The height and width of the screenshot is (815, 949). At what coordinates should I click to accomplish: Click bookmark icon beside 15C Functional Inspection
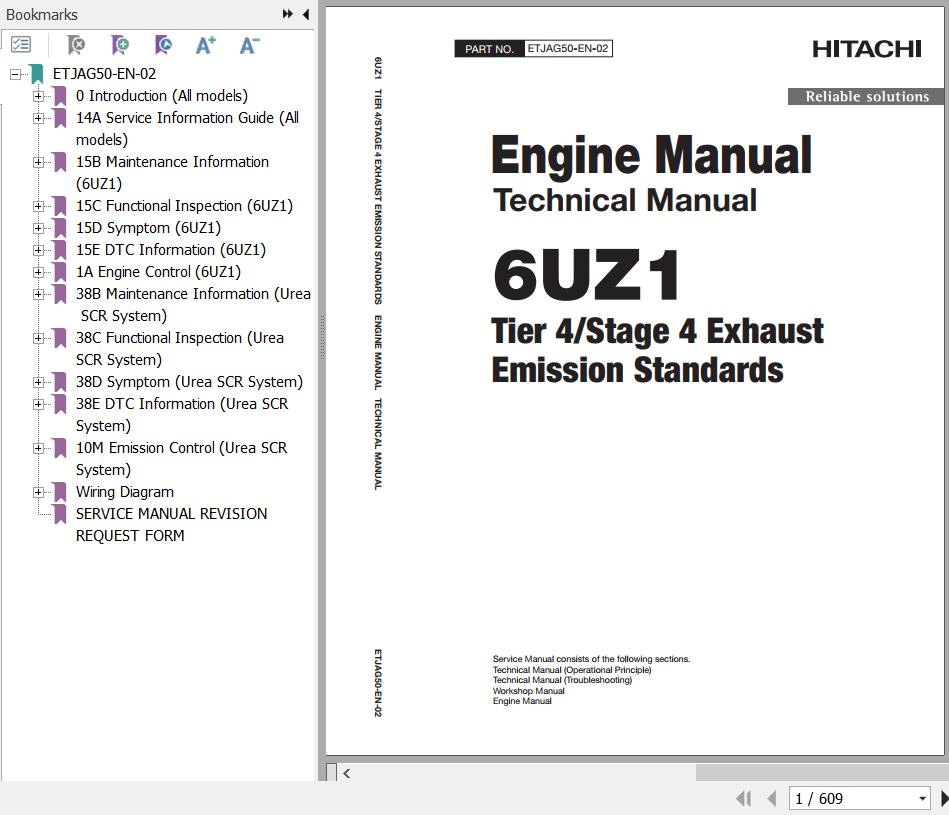(60, 206)
